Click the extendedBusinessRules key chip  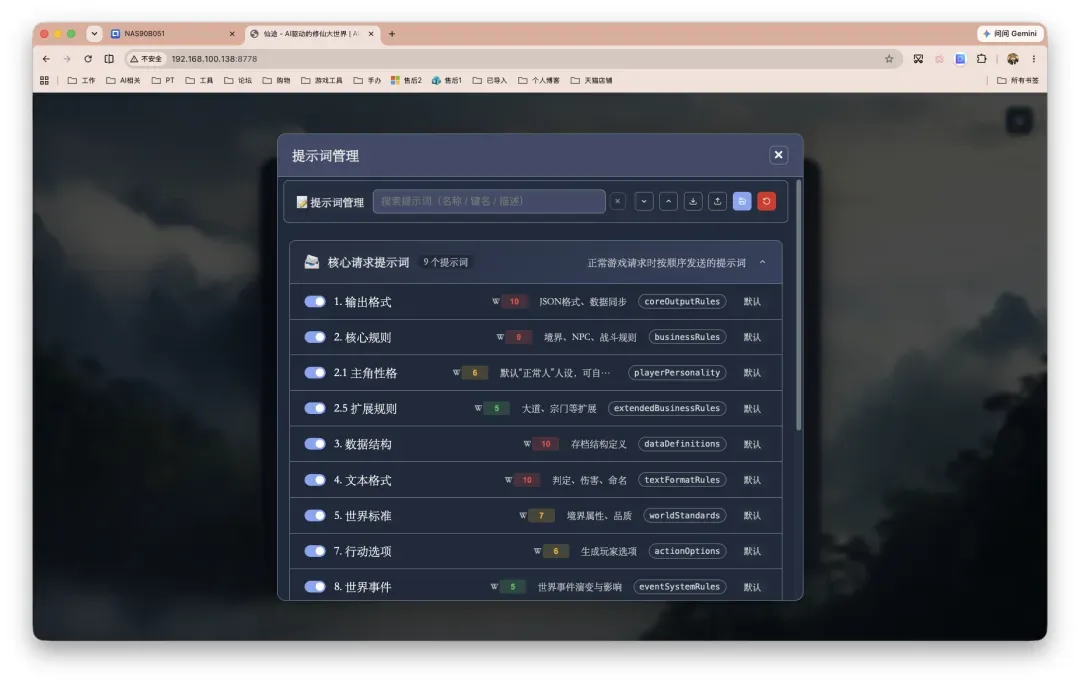point(667,408)
